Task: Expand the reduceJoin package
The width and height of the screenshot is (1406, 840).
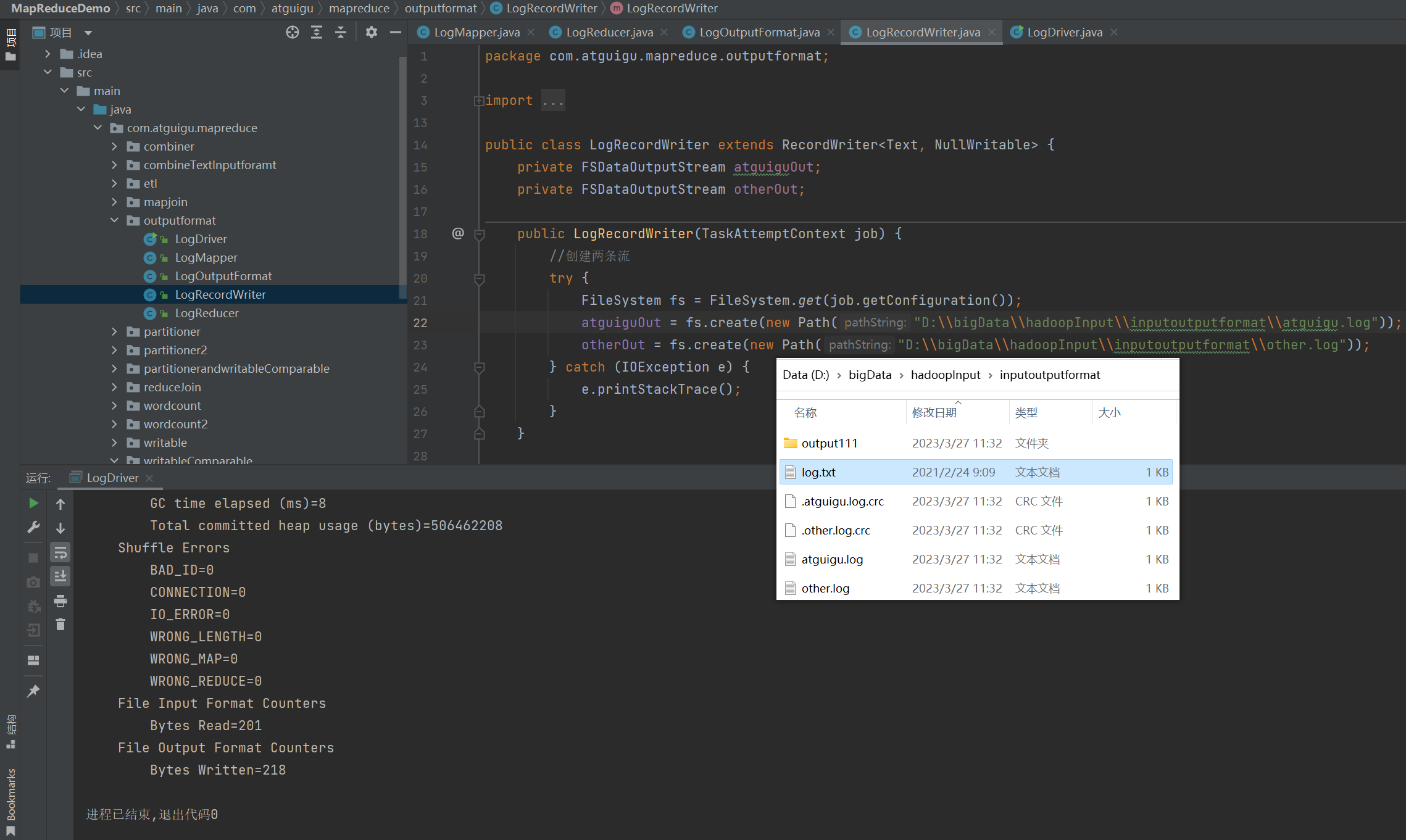Action: point(114,387)
